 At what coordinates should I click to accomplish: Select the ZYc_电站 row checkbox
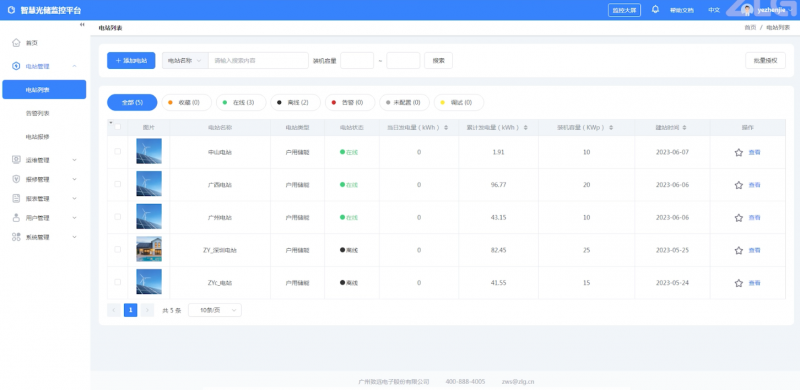point(118,282)
